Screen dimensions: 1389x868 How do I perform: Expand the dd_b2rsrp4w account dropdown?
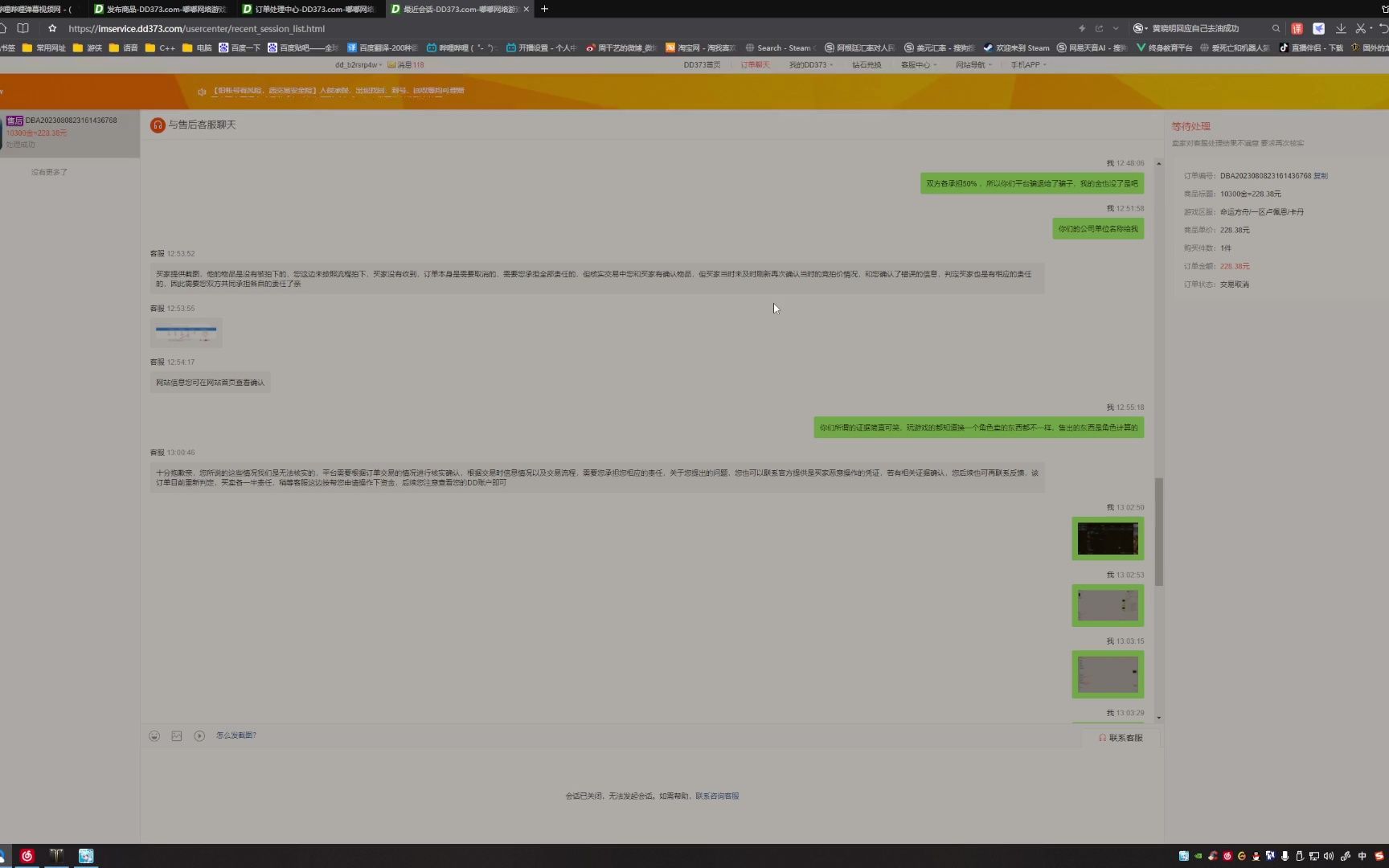[x=359, y=65]
